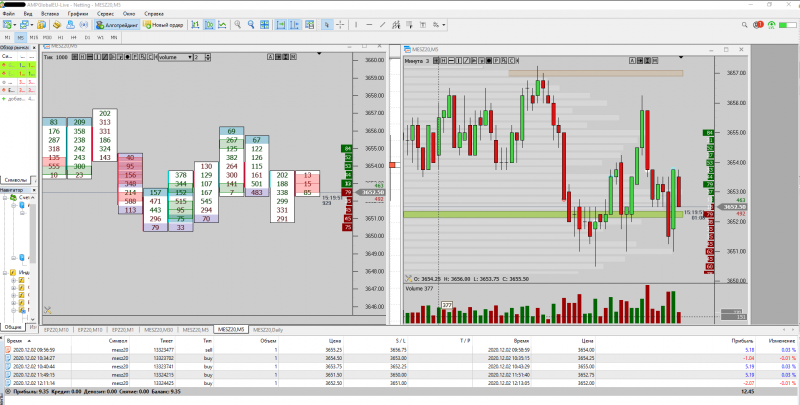Open the Справка menu
The image size is (800, 405).
154,14
